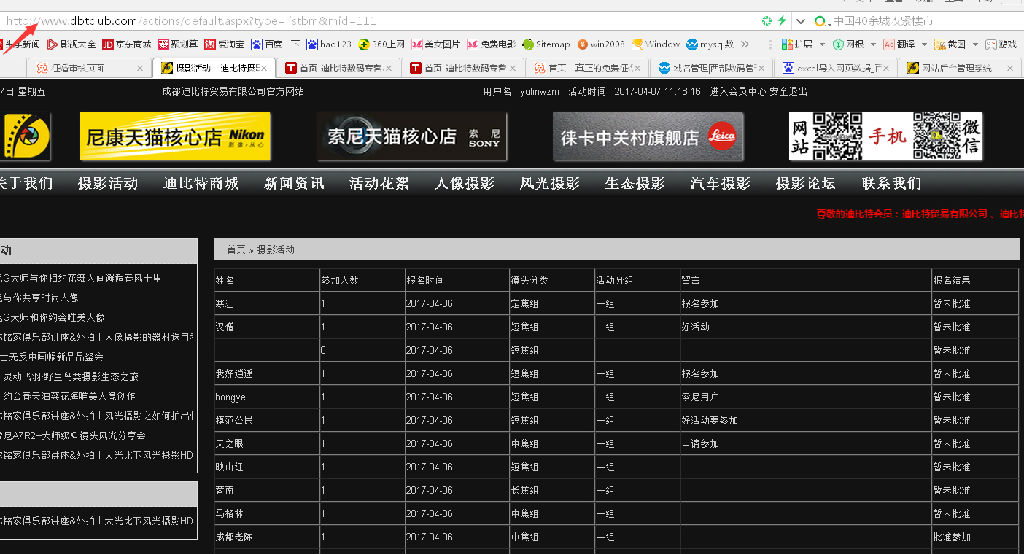Click the 徕卡中关村旗舰店 Leica banner

[x=647, y=137]
